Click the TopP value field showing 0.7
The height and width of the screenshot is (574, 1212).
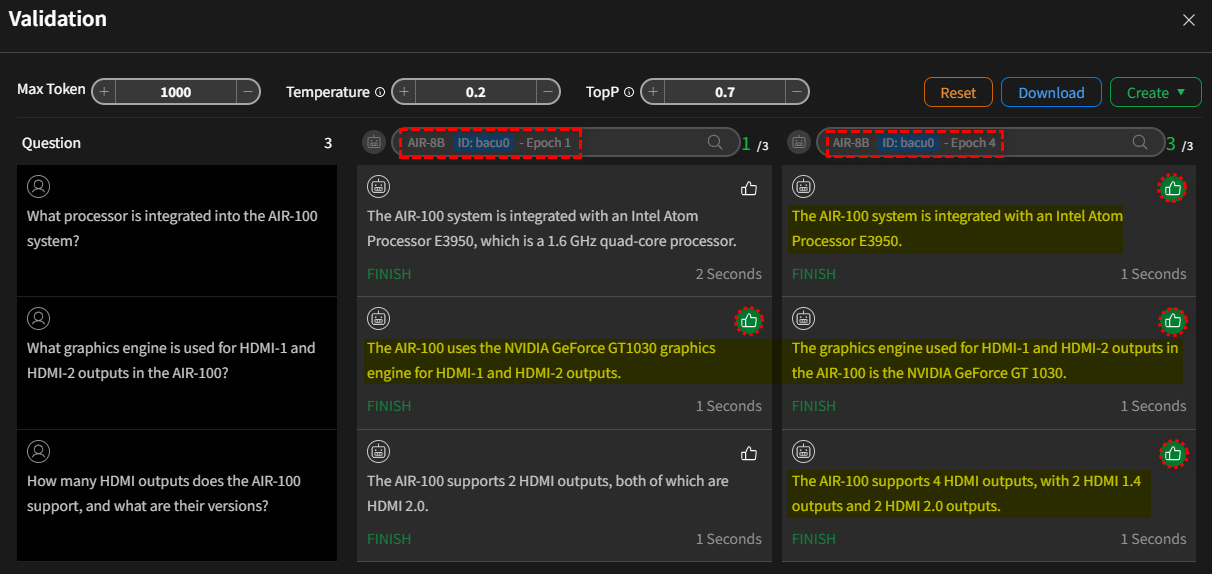[x=725, y=92]
